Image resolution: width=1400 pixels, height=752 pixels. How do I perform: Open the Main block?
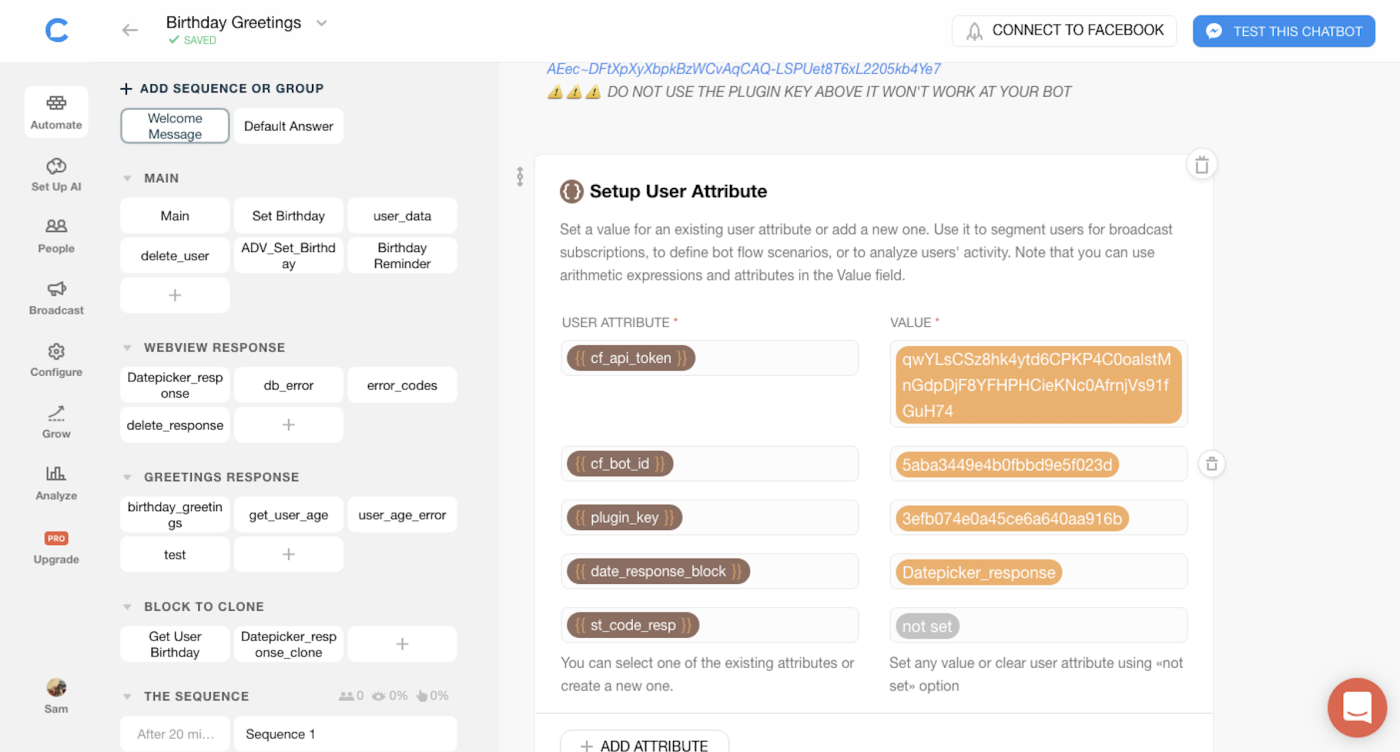175,215
